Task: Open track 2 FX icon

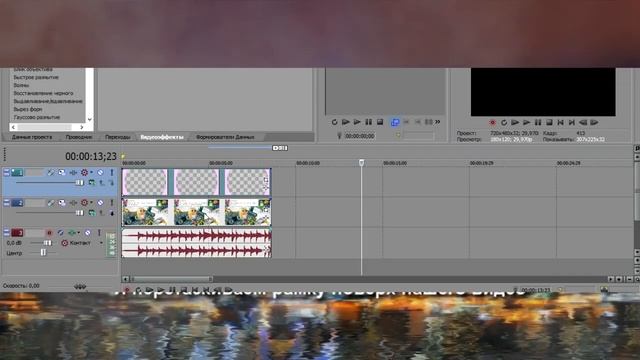Action: pyautogui.click(x=73, y=203)
